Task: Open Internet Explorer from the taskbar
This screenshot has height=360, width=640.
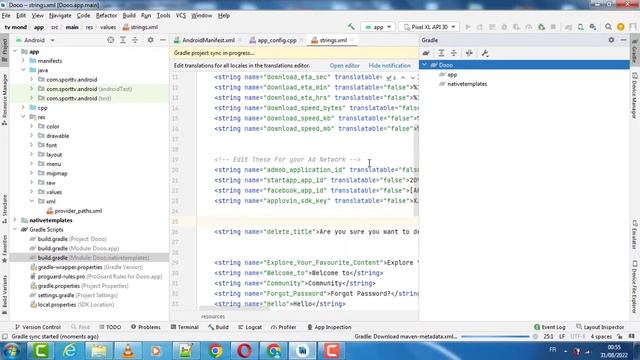Action: coord(70,351)
